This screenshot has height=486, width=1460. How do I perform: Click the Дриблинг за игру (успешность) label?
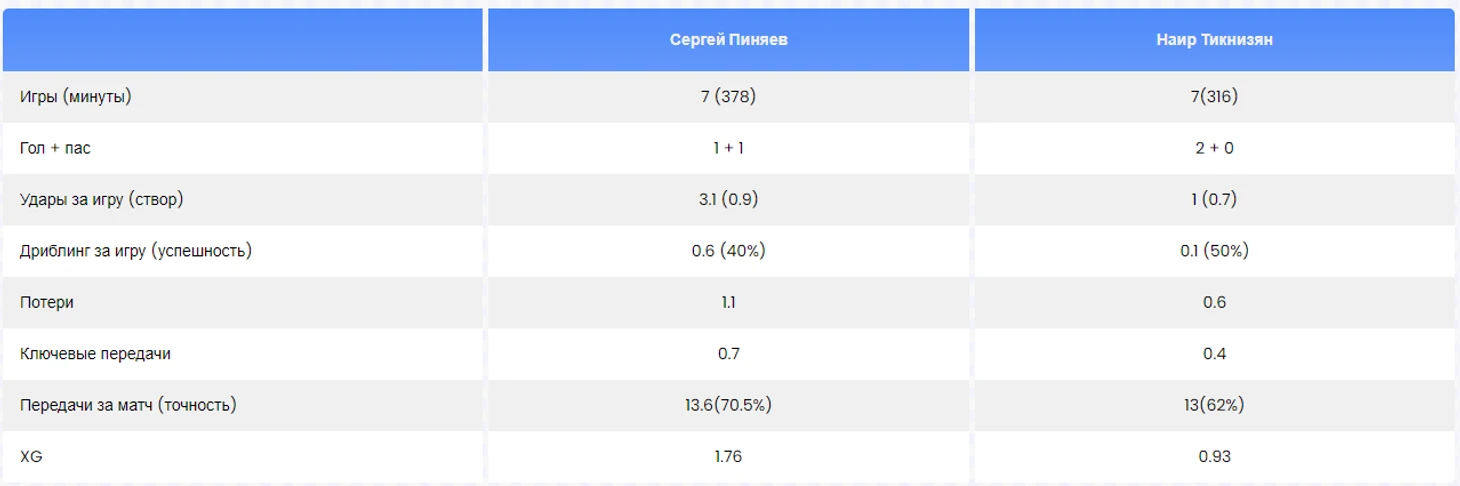[x=136, y=250]
